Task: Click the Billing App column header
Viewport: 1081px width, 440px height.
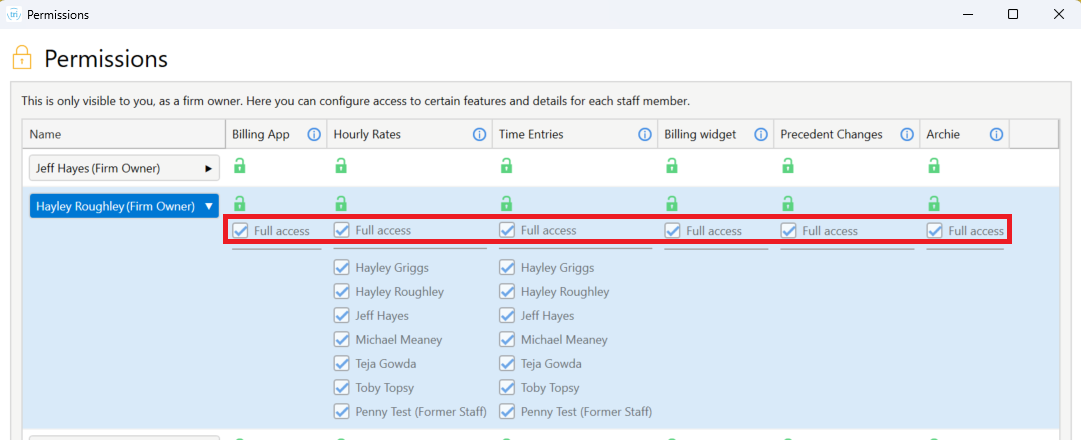Action: 276,134
